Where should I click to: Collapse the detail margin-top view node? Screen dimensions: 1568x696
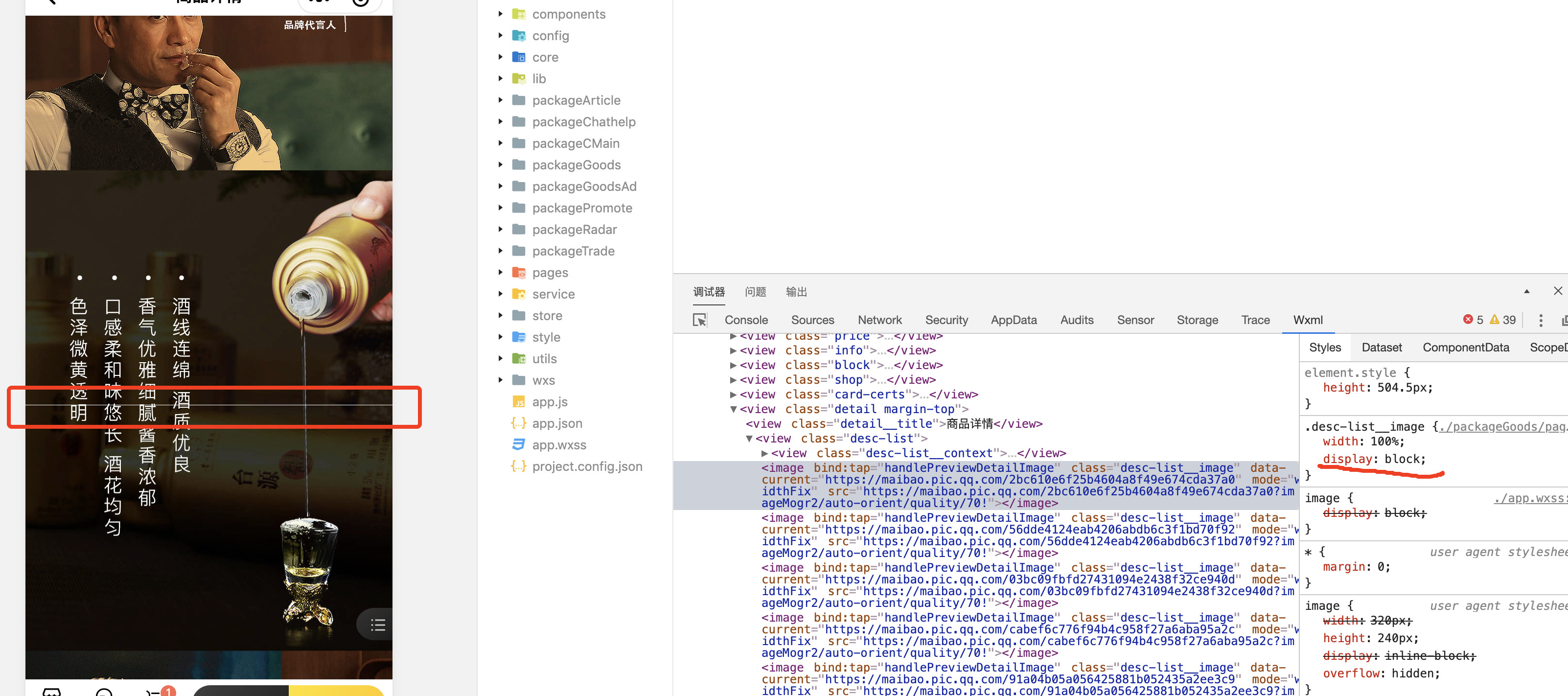tap(733, 409)
